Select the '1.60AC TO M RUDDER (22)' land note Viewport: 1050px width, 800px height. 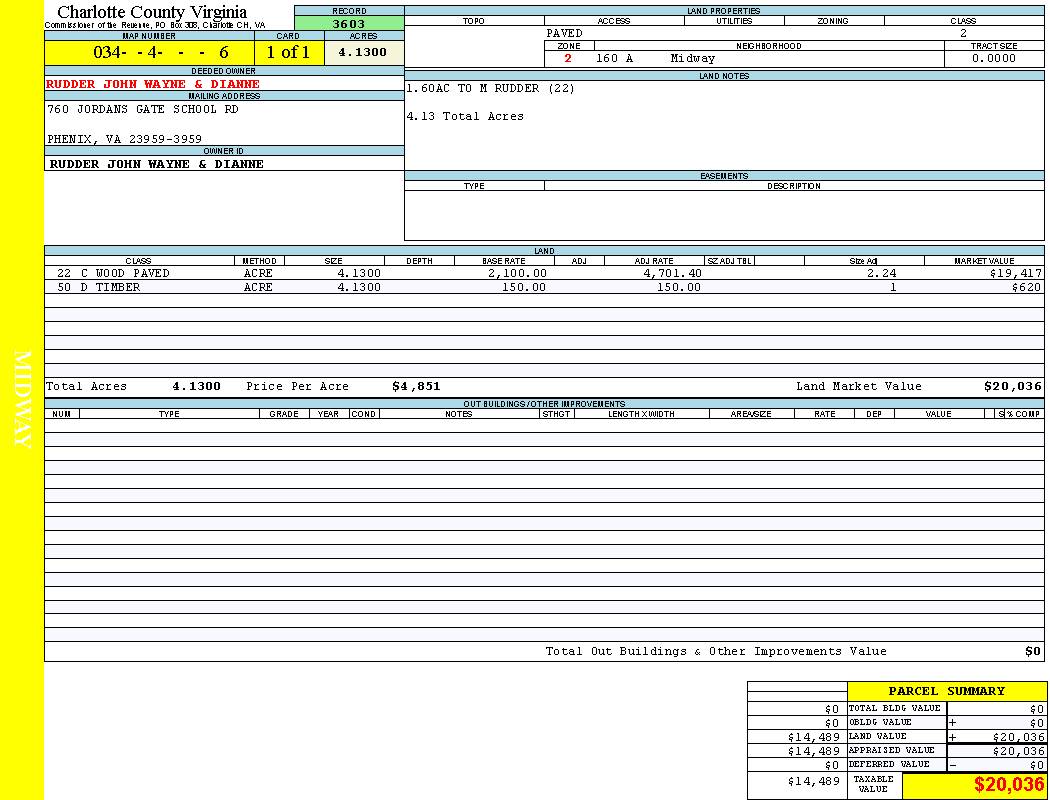click(x=490, y=89)
